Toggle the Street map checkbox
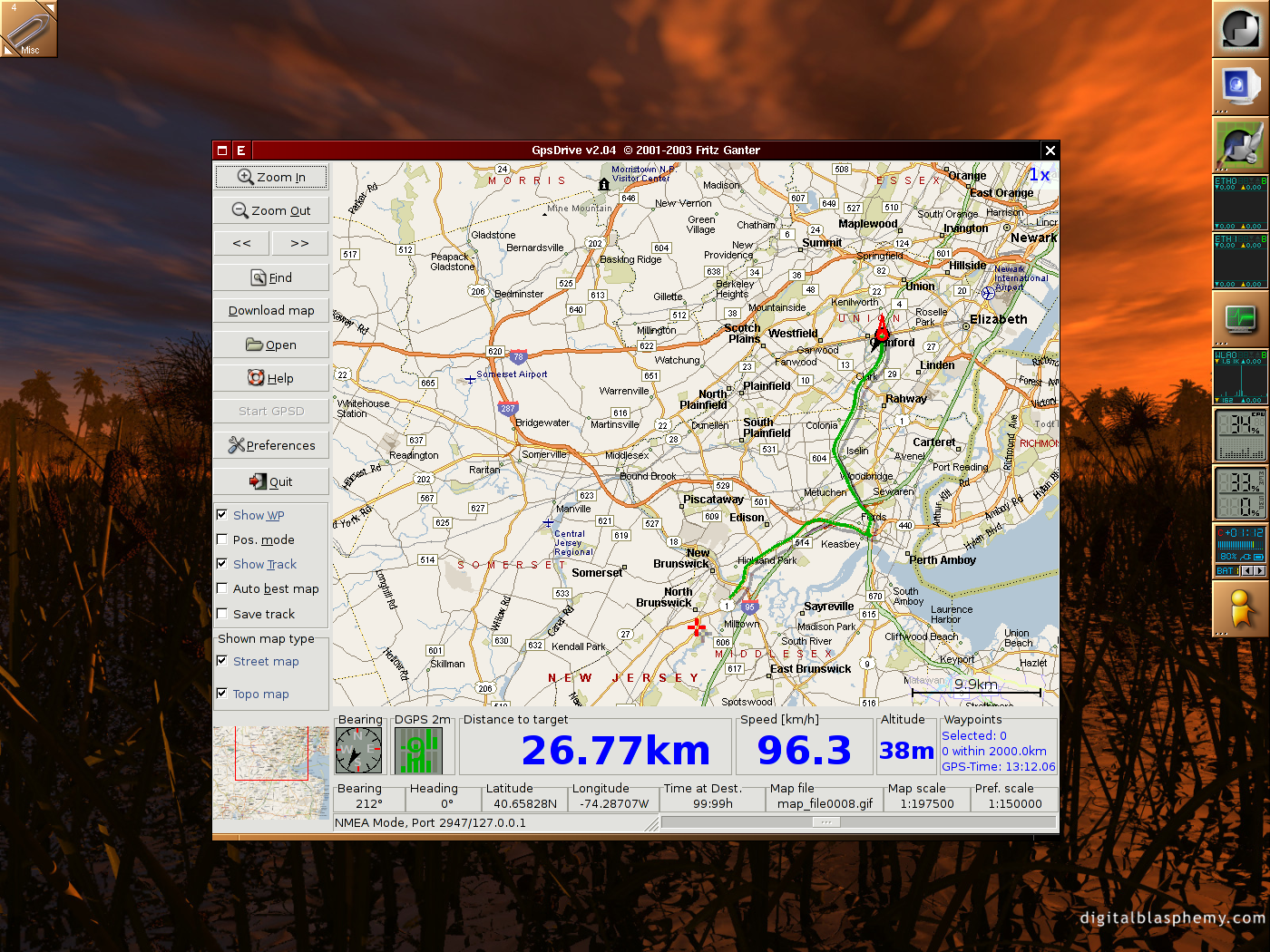Viewport: 1270px width, 952px height. pos(222,660)
